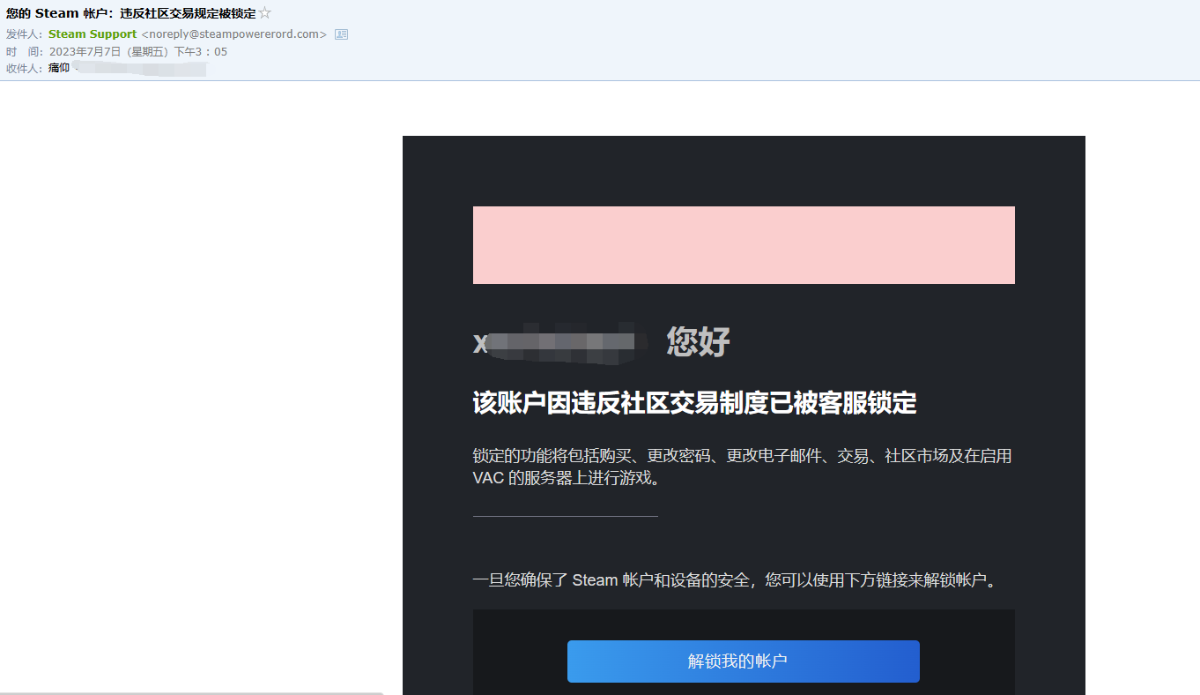The width and height of the screenshot is (1200, 695).
Task: Click the recipient name 痛仰
Action: pos(59,68)
